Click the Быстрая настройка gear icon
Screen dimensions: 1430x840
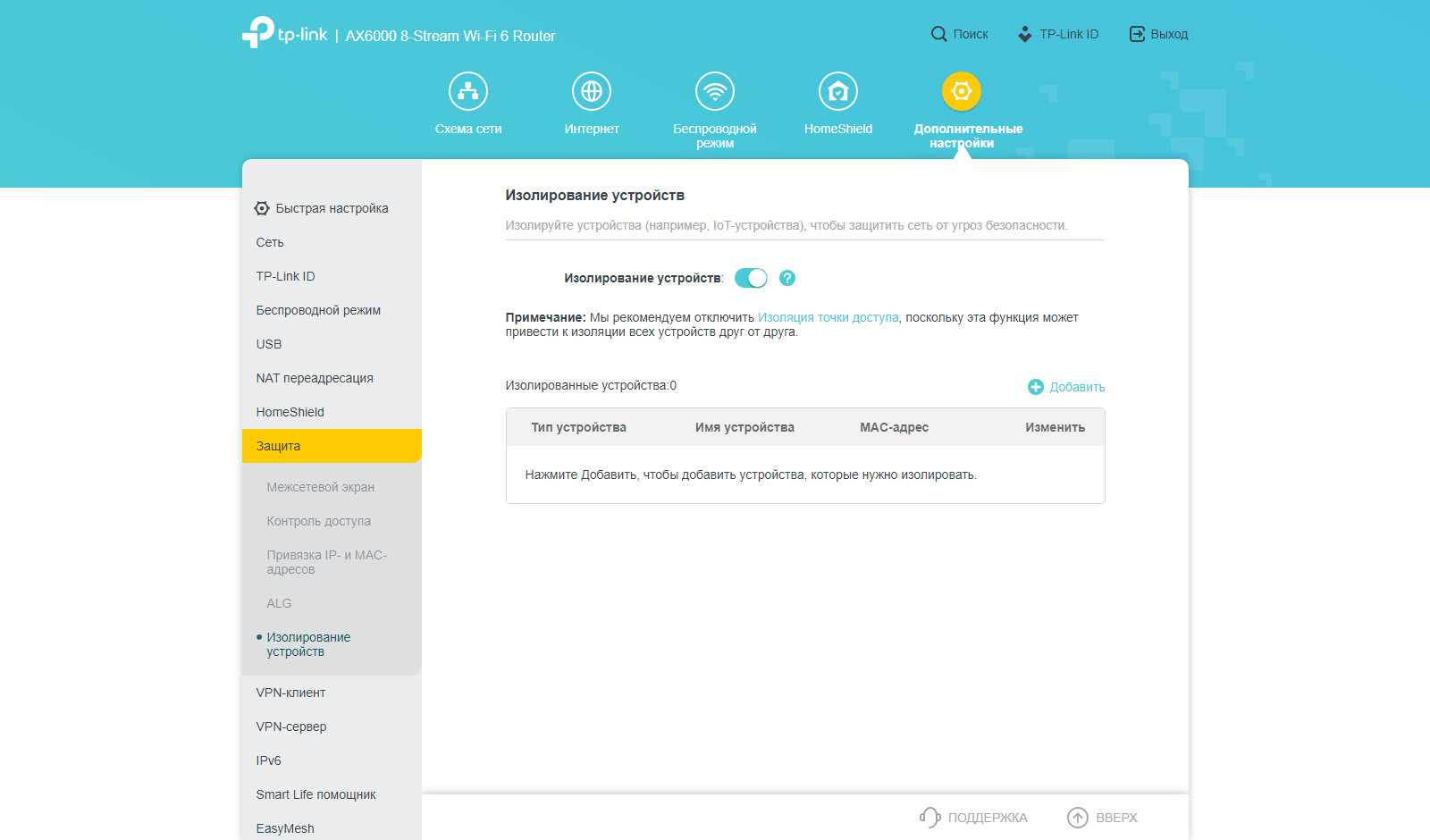coord(262,208)
